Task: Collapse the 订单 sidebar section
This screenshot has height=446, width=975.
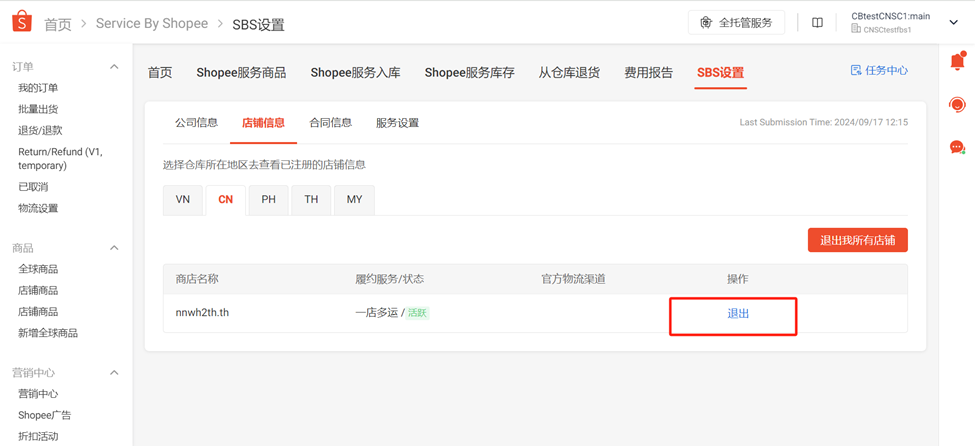Action: tap(114, 67)
